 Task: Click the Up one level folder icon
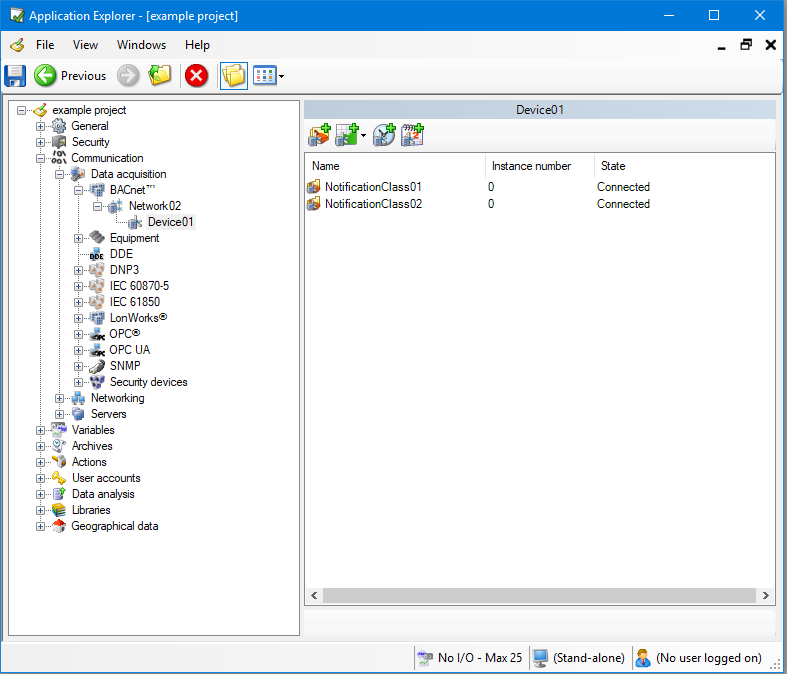click(x=160, y=76)
